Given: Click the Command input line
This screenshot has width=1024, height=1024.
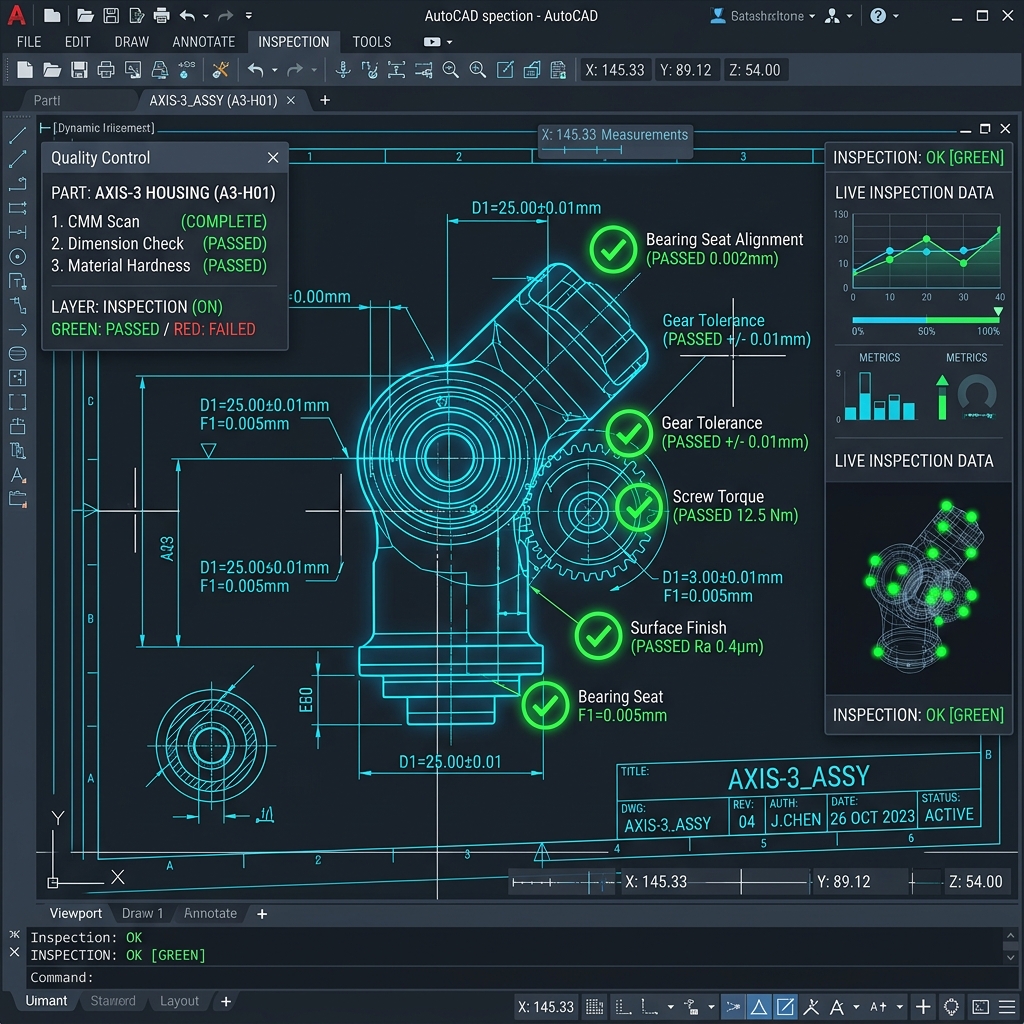Looking at the screenshot, I should tap(516, 977).
